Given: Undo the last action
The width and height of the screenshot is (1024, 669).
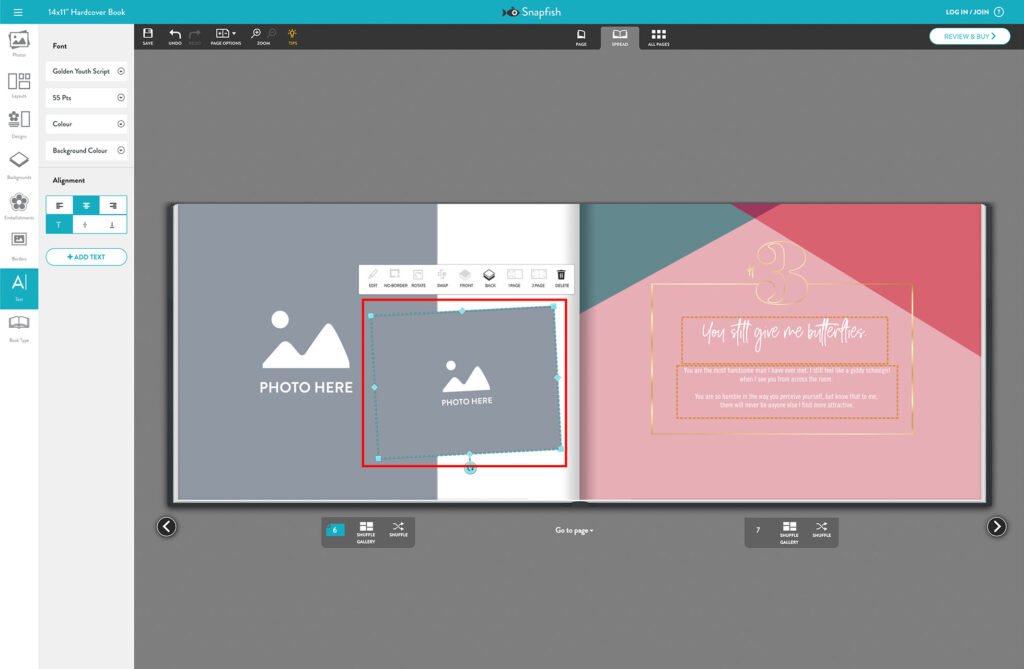Looking at the screenshot, I should pos(175,36).
